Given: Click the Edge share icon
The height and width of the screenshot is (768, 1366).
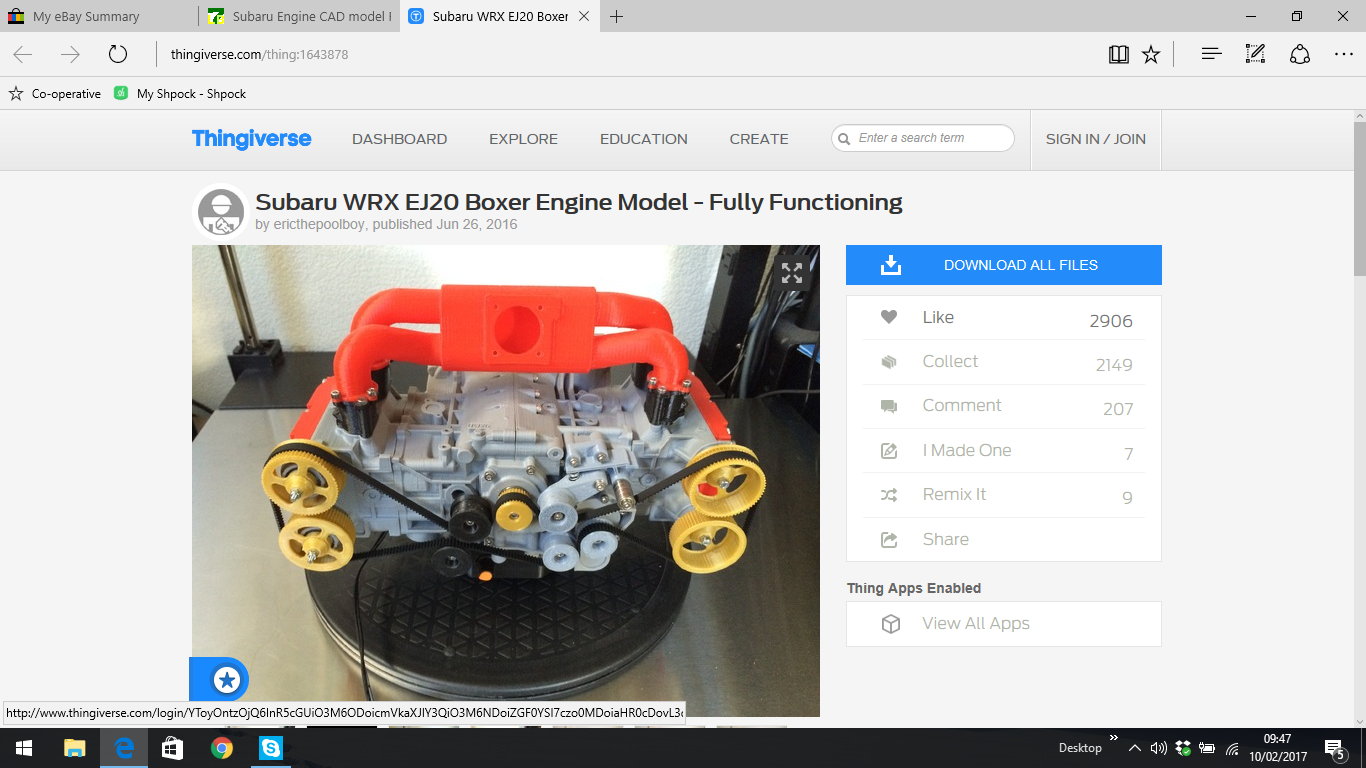Looking at the screenshot, I should [x=1299, y=55].
